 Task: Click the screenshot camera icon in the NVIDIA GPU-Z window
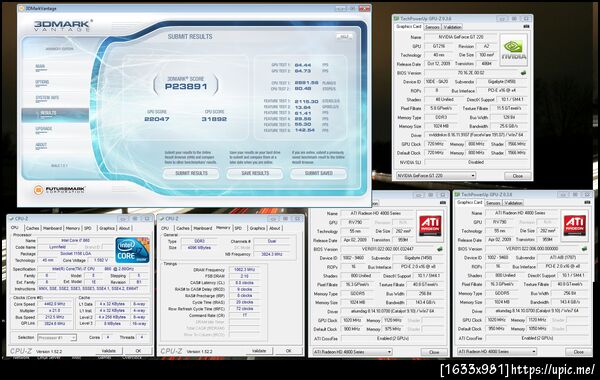[526, 26]
